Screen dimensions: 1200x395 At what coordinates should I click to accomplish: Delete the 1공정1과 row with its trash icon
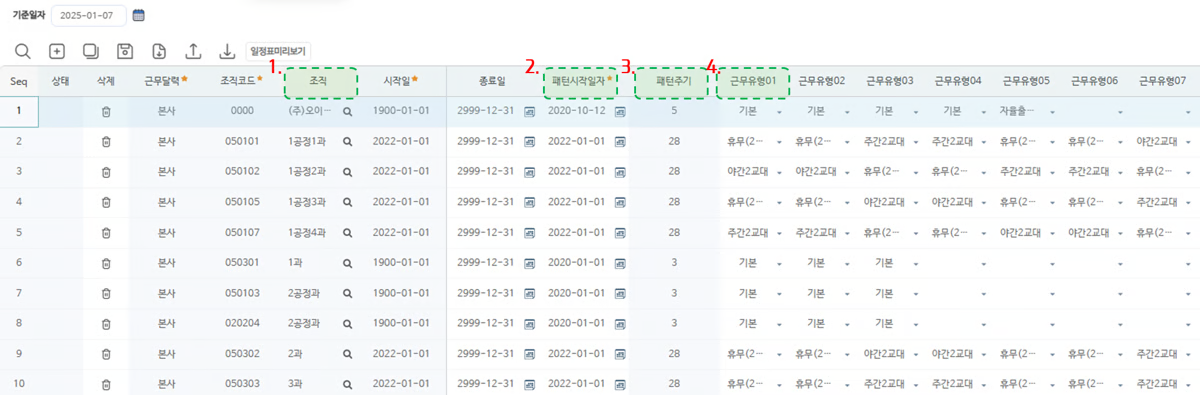pos(106,142)
